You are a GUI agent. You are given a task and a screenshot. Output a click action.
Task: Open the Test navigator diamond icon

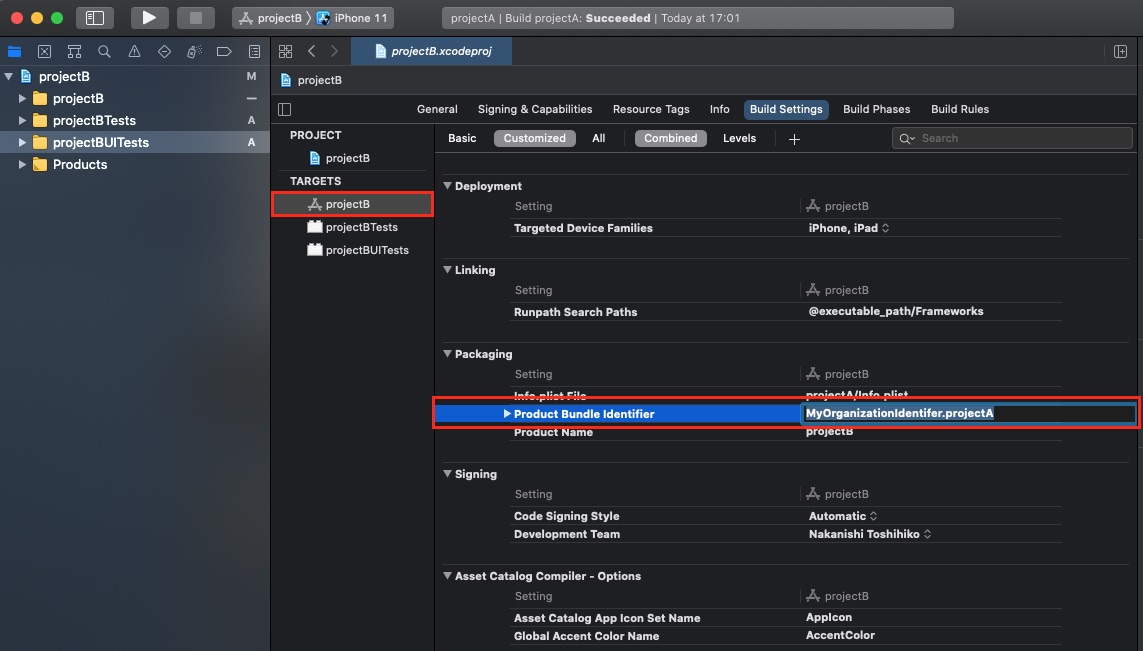pos(164,51)
